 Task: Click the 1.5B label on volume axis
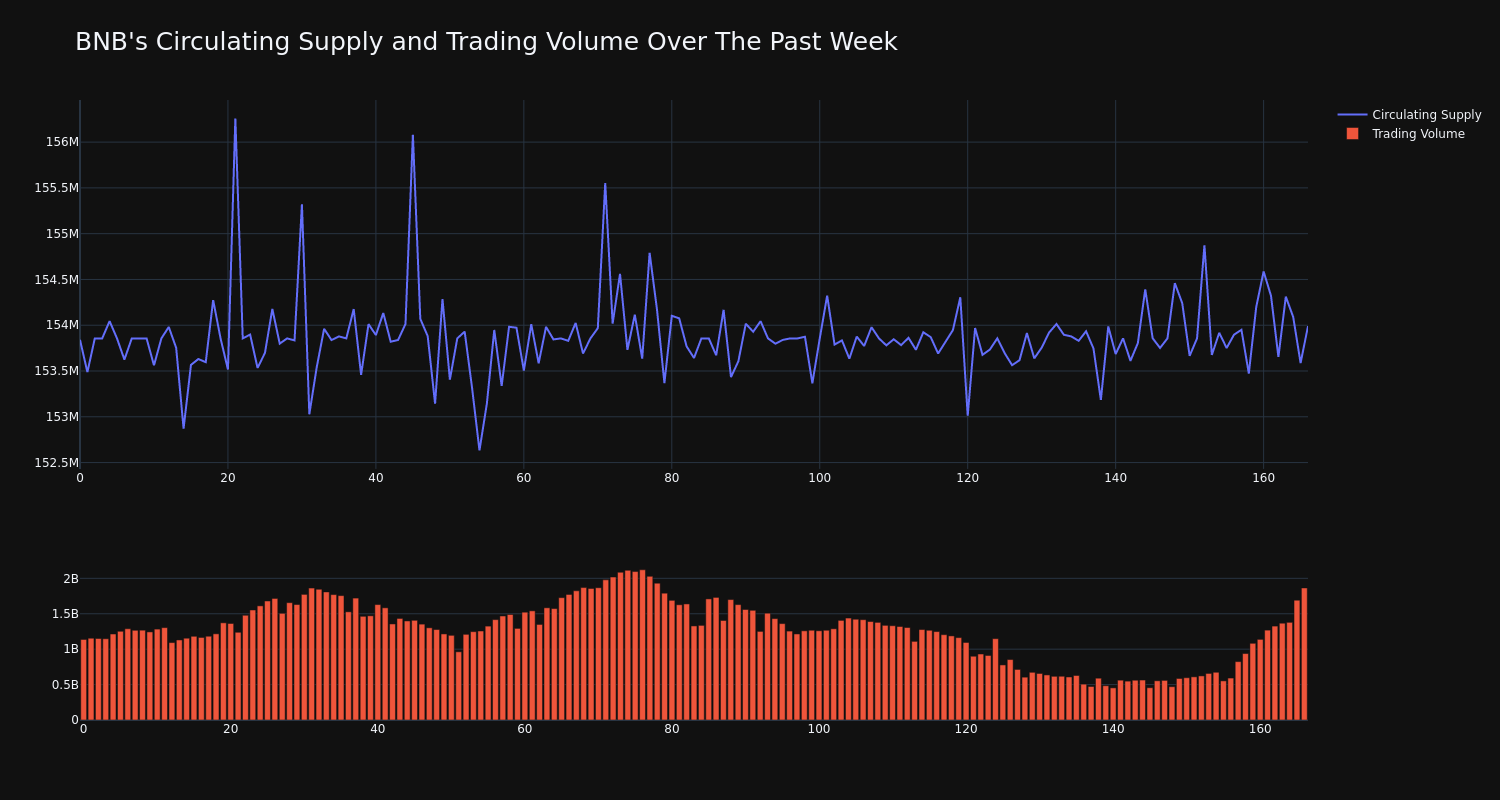point(65,614)
